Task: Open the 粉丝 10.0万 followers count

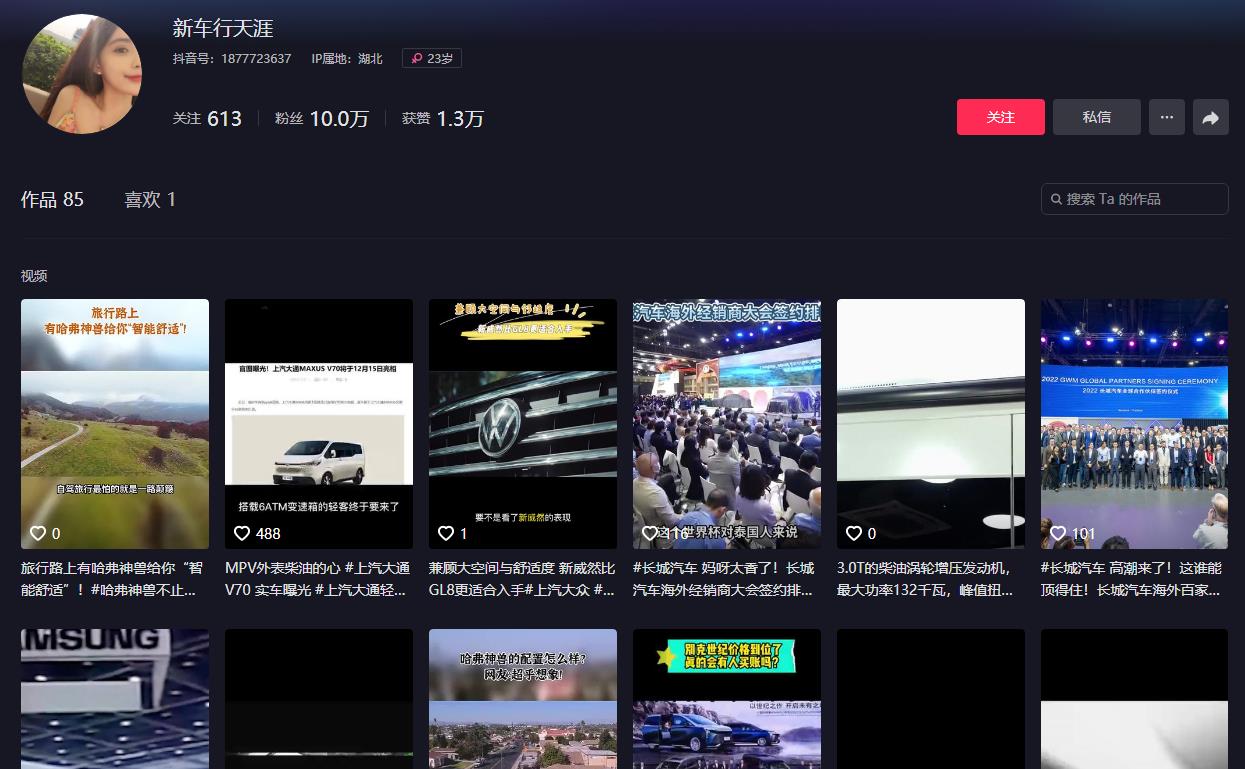Action: (x=322, y=118)
